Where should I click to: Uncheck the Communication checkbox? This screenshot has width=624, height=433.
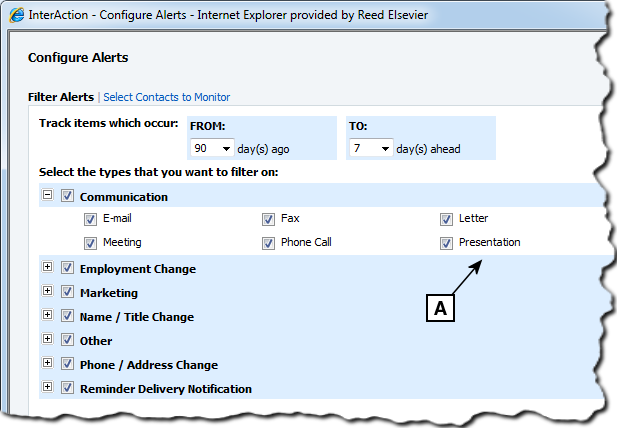67,195
